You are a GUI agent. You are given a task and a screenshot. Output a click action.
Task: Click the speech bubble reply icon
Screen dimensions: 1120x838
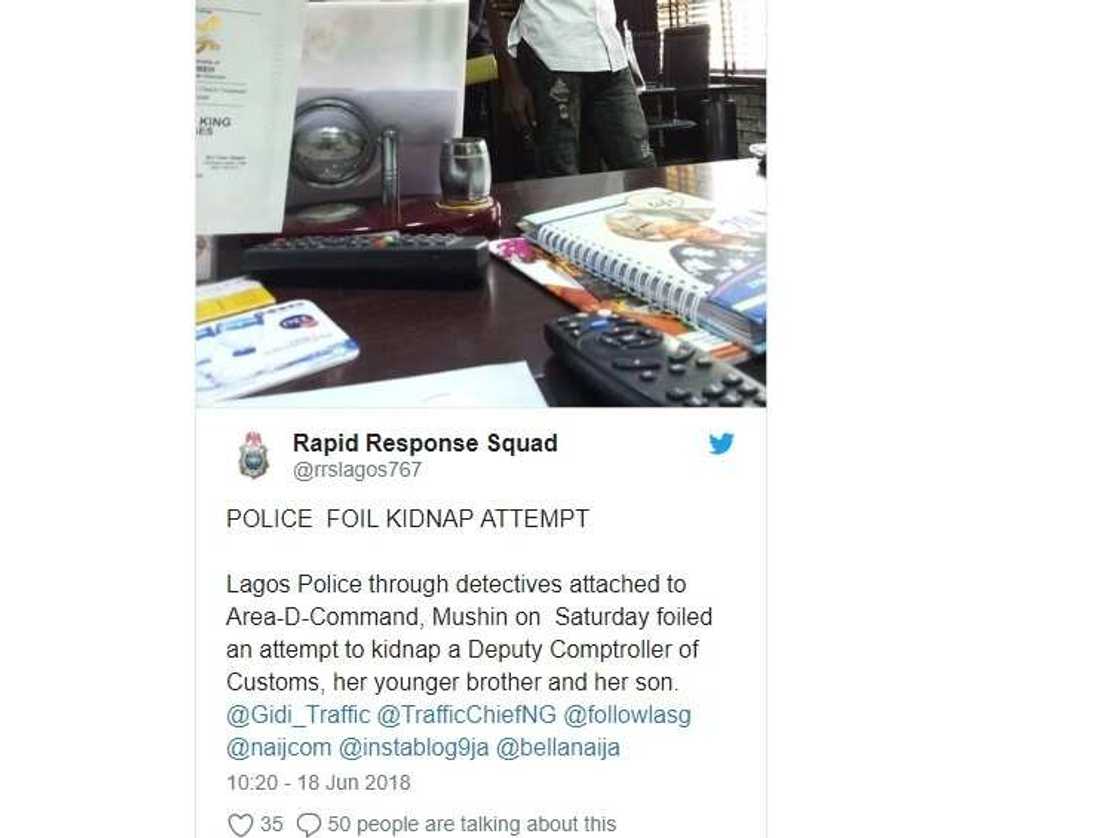pos(309,824)
